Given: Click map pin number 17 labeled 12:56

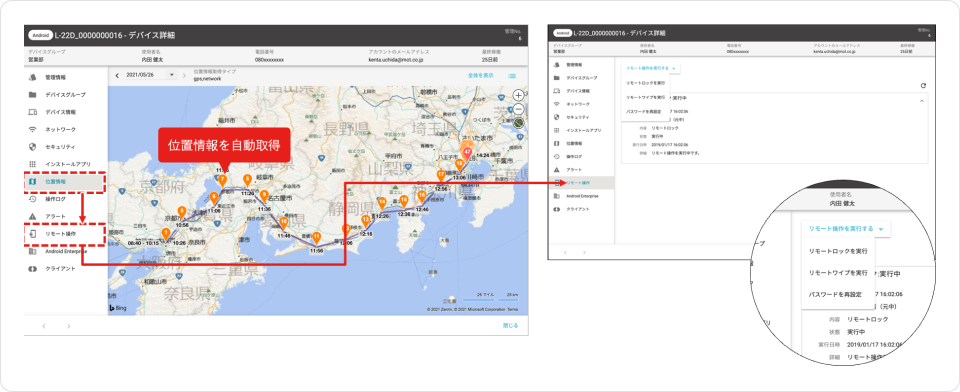Looking at the screenshot, I should (441, 176).
